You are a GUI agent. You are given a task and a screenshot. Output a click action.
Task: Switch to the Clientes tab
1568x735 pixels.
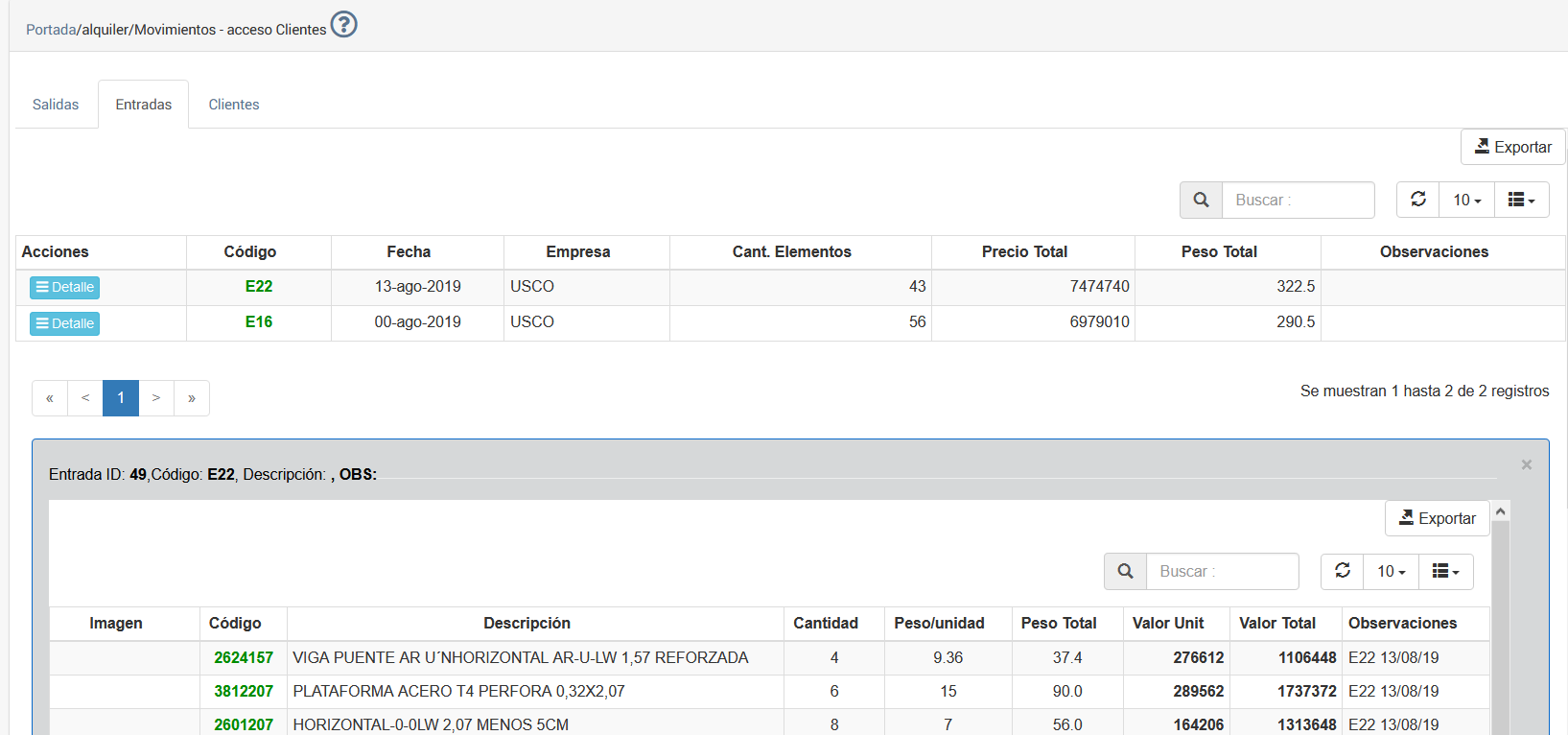(x=234, y=105)
